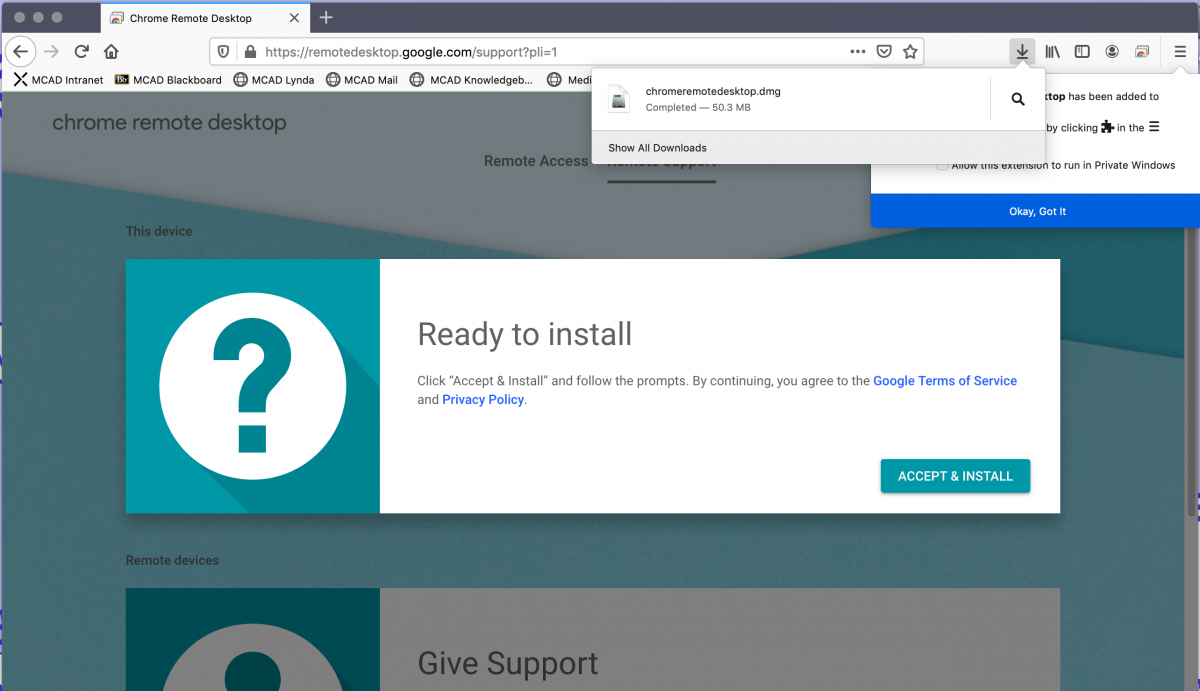
Task: Open the MCAD Knowledgeb... bookmark
Action: (x=471, y=80)
